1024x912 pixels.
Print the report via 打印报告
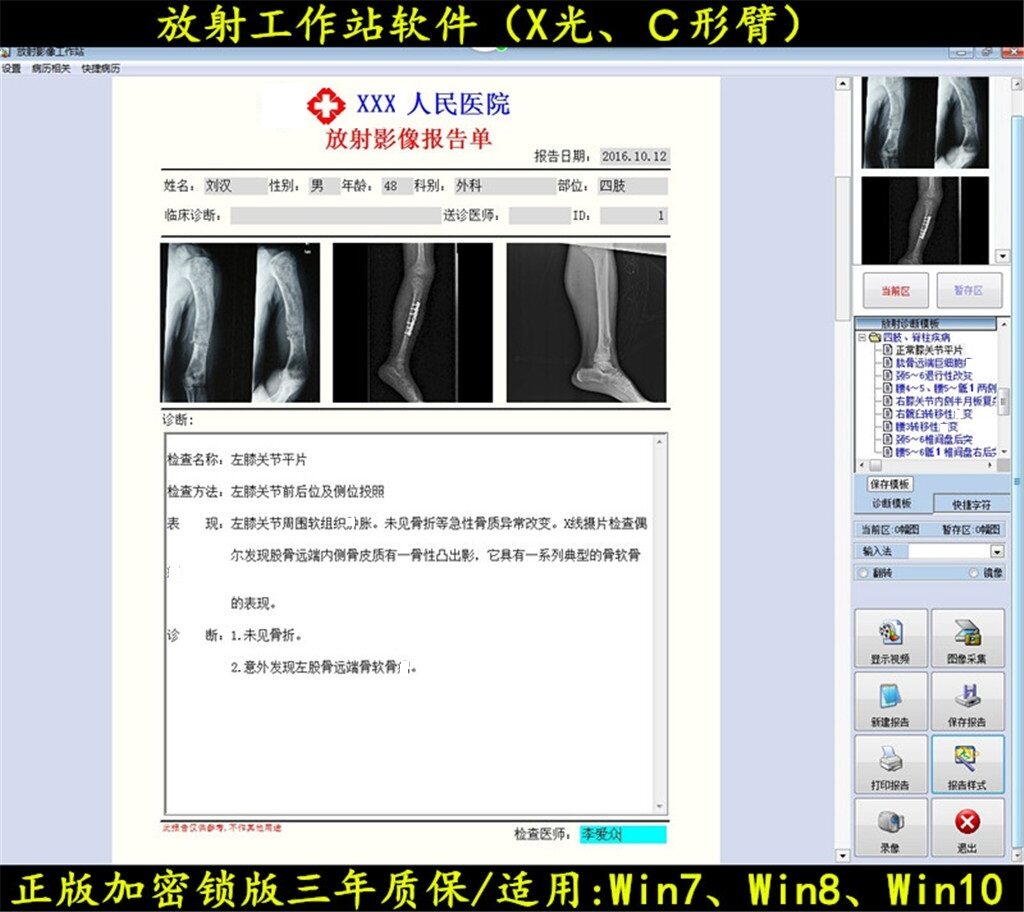(x=889, y=765)
